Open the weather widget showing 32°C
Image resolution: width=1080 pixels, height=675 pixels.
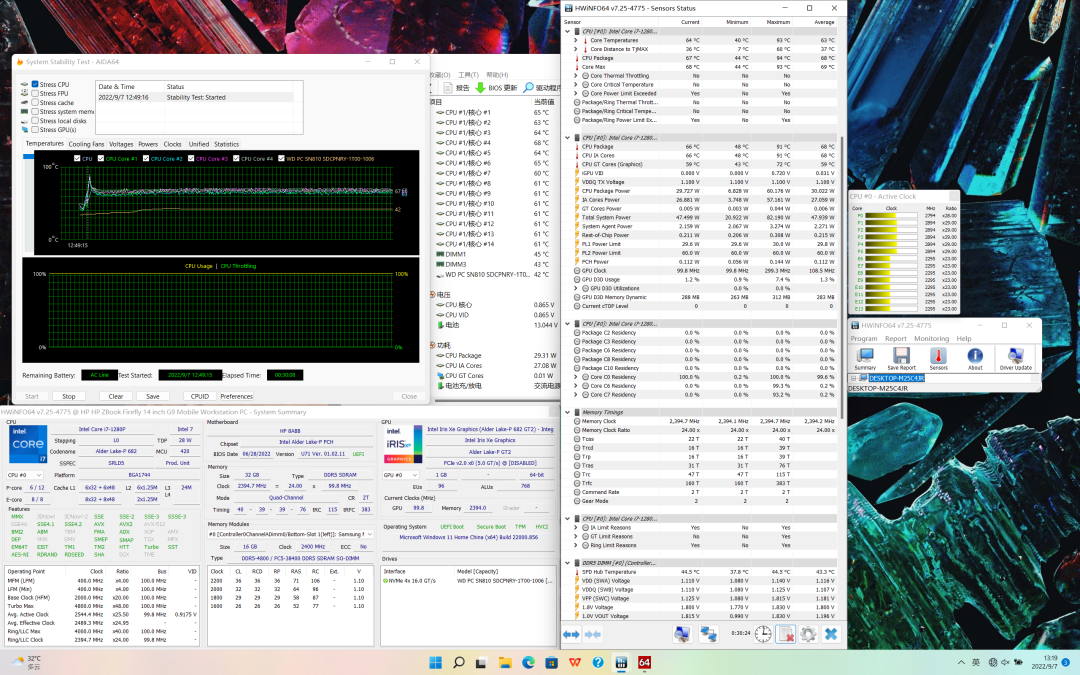(x=26, y=662)
